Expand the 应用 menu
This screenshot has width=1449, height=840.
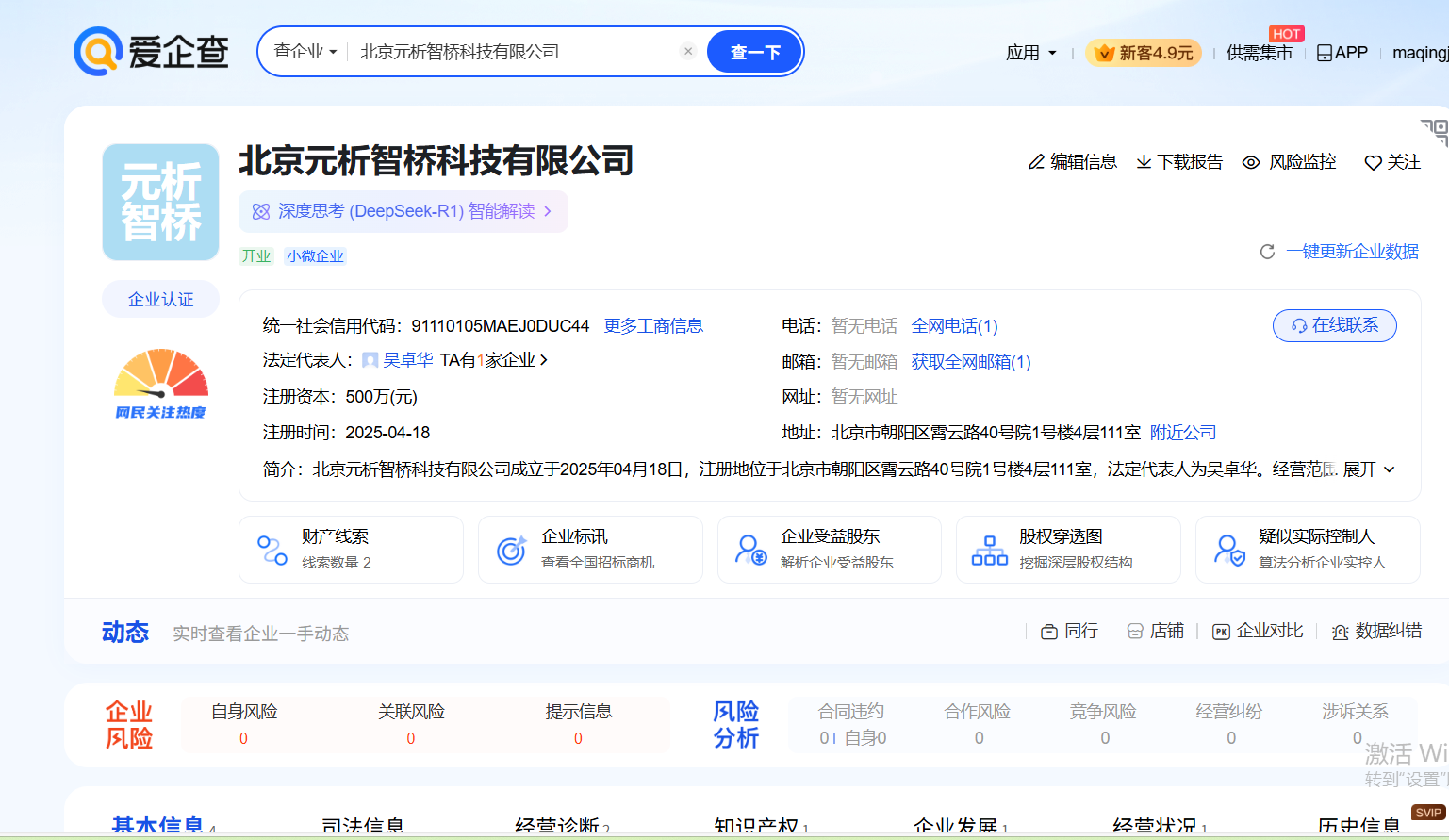1030,53
